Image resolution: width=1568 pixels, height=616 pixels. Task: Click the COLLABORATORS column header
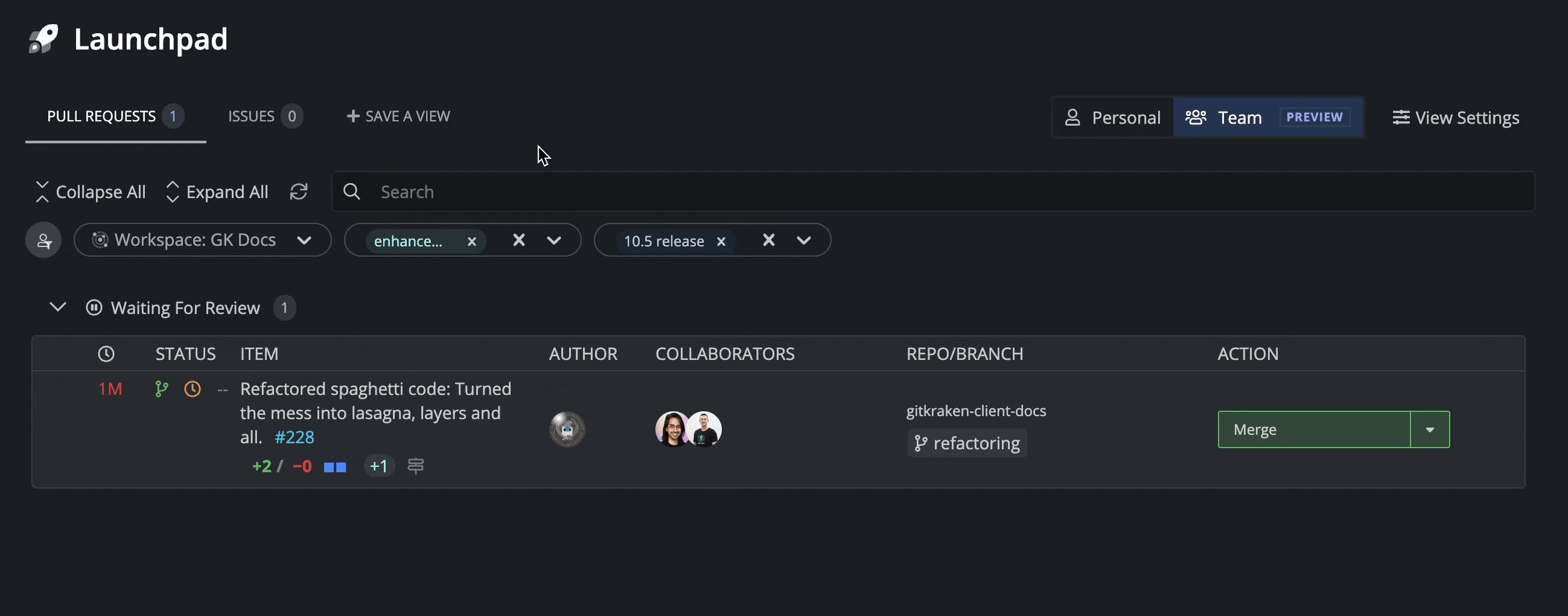coord(724,354)
